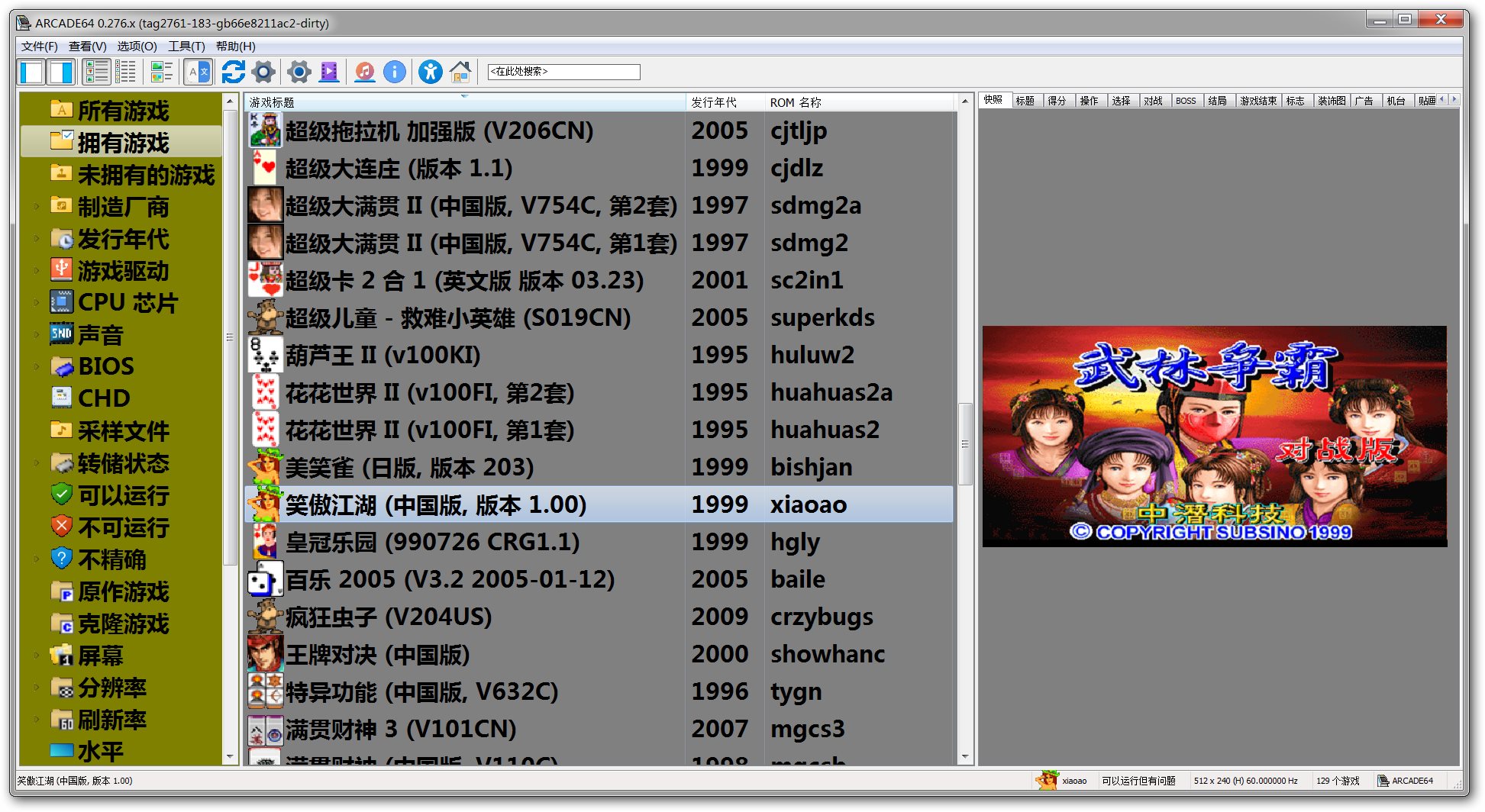Open the 帮助(H) menu
The width and height of the screenshot is (1485, 812).
235,47
